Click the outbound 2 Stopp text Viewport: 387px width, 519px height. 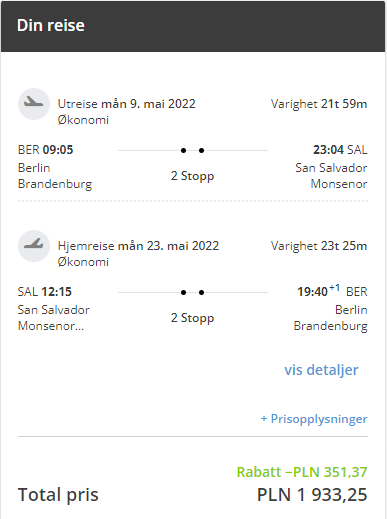coord(192,176)
